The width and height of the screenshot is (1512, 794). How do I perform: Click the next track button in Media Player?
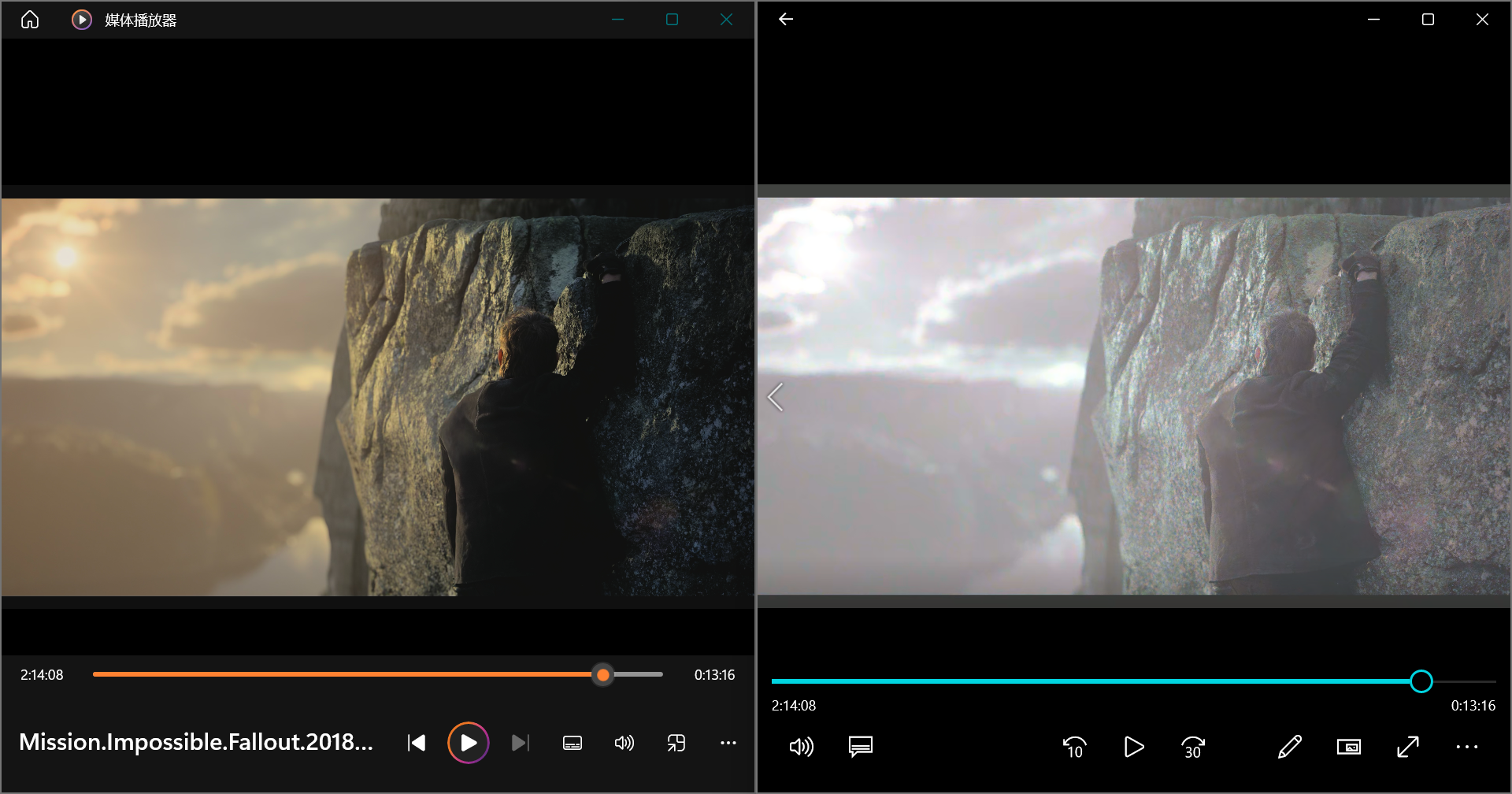coord(521,743)
